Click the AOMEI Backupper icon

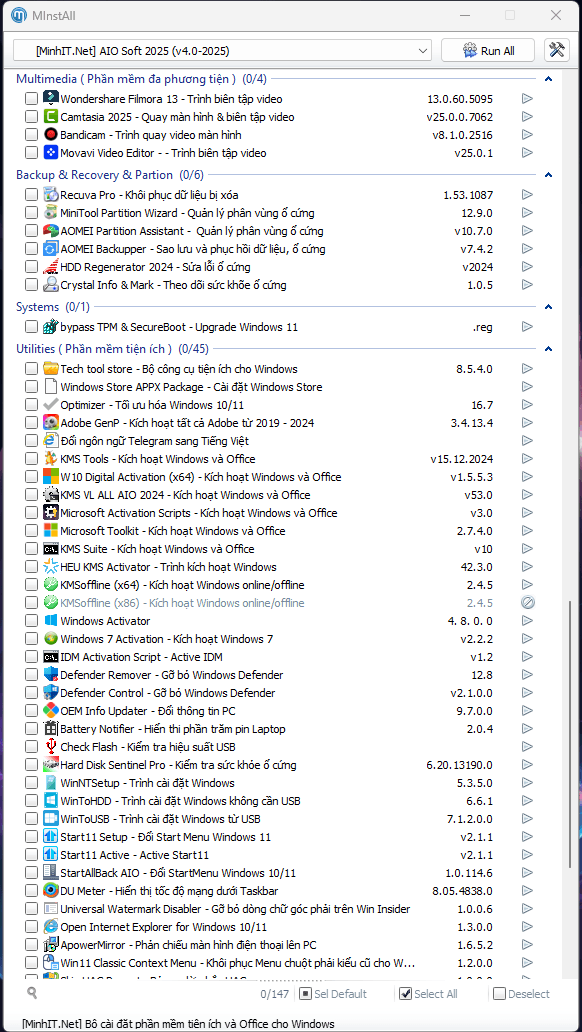51,249
